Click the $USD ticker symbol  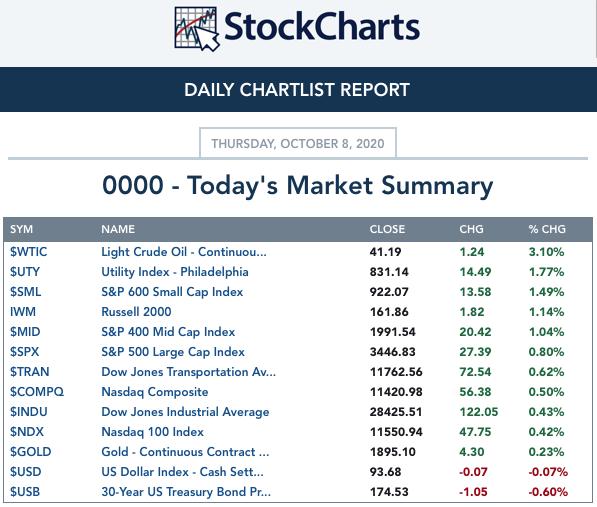click(26, 472)
